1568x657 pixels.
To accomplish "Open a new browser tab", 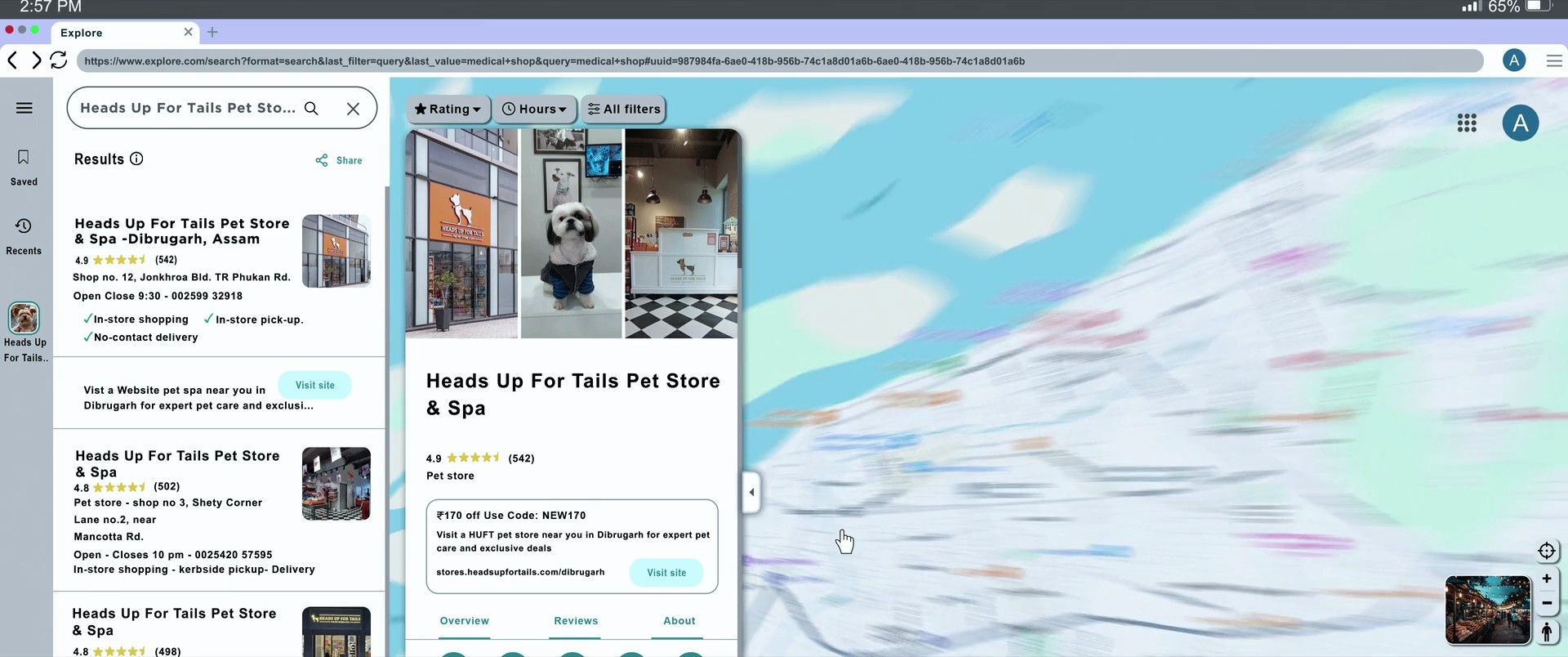I will pyautogui.click(x=212, y=32).
